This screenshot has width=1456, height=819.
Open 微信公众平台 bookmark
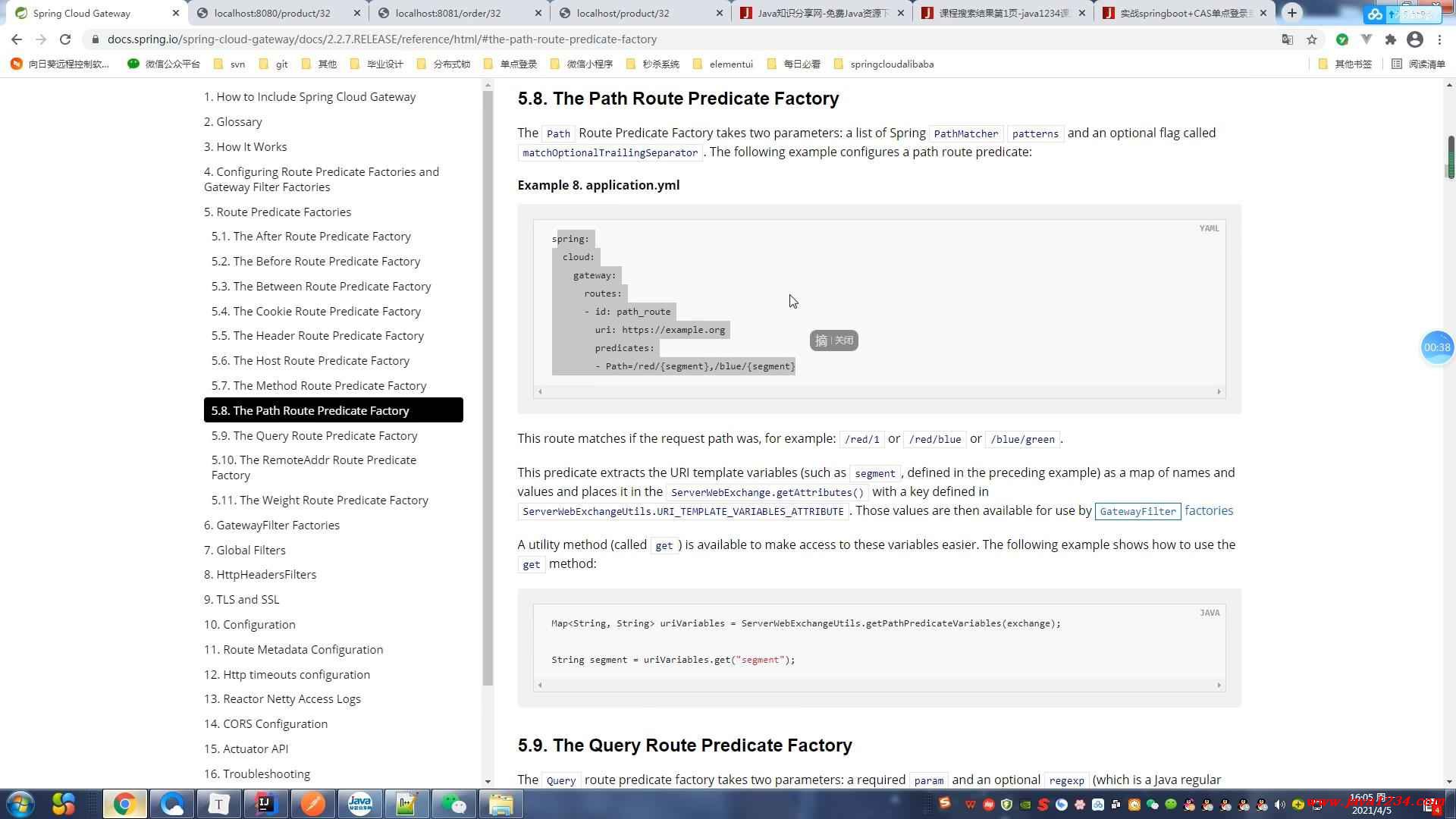point(164,64)
